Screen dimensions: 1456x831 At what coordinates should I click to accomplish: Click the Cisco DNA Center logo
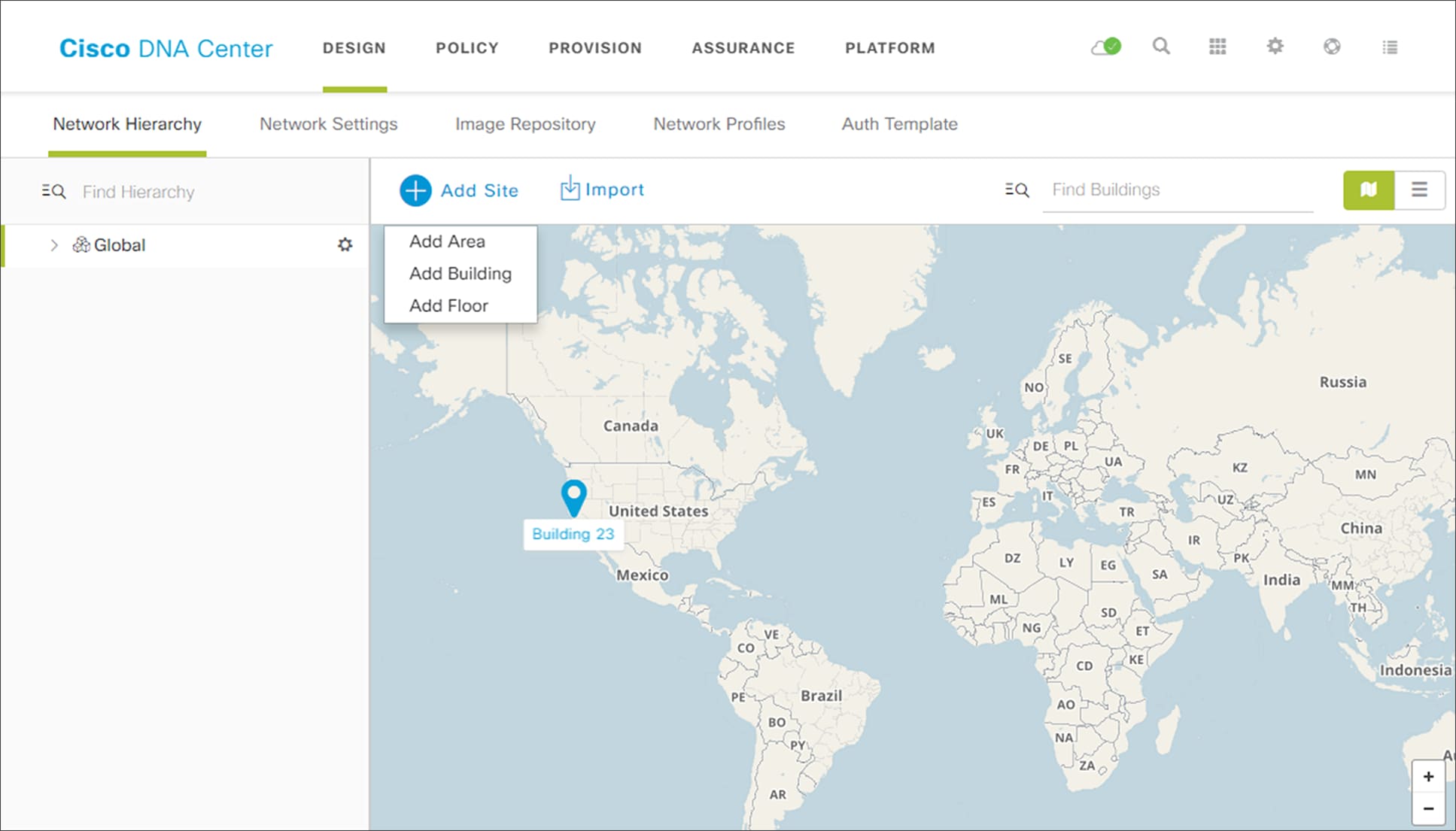pos(166,48)
